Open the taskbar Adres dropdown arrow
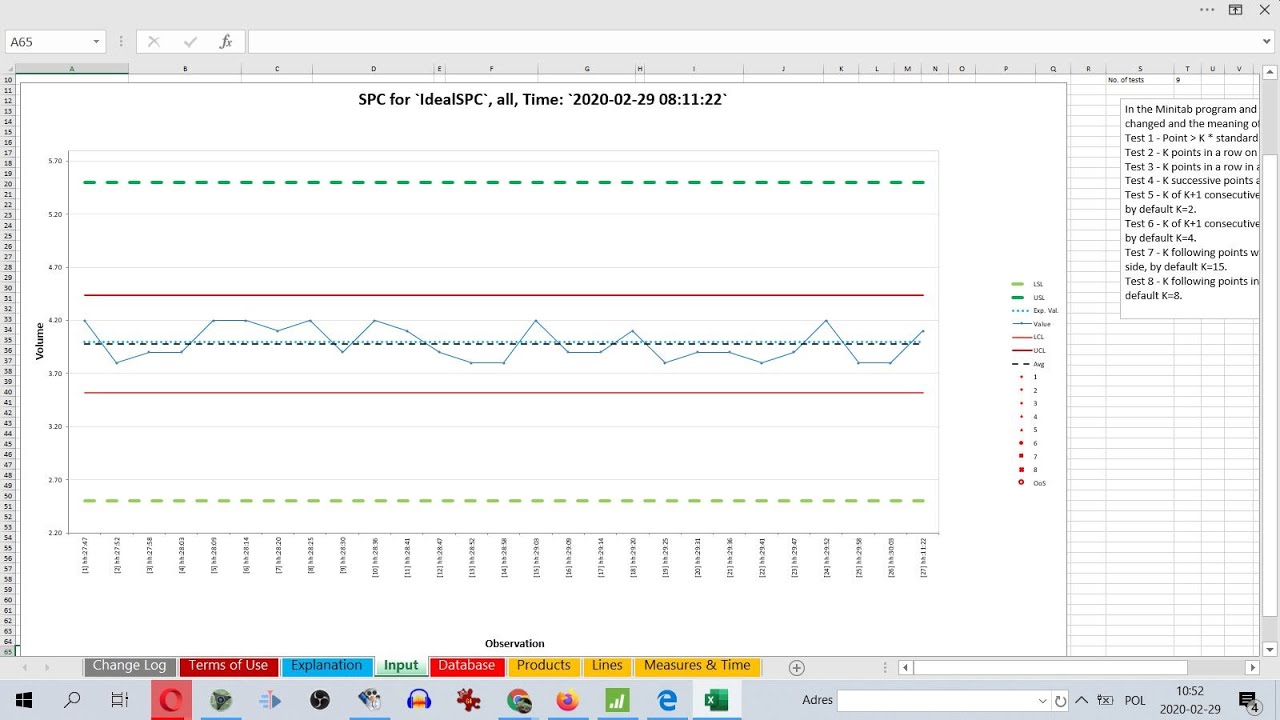 point(1043,701)
